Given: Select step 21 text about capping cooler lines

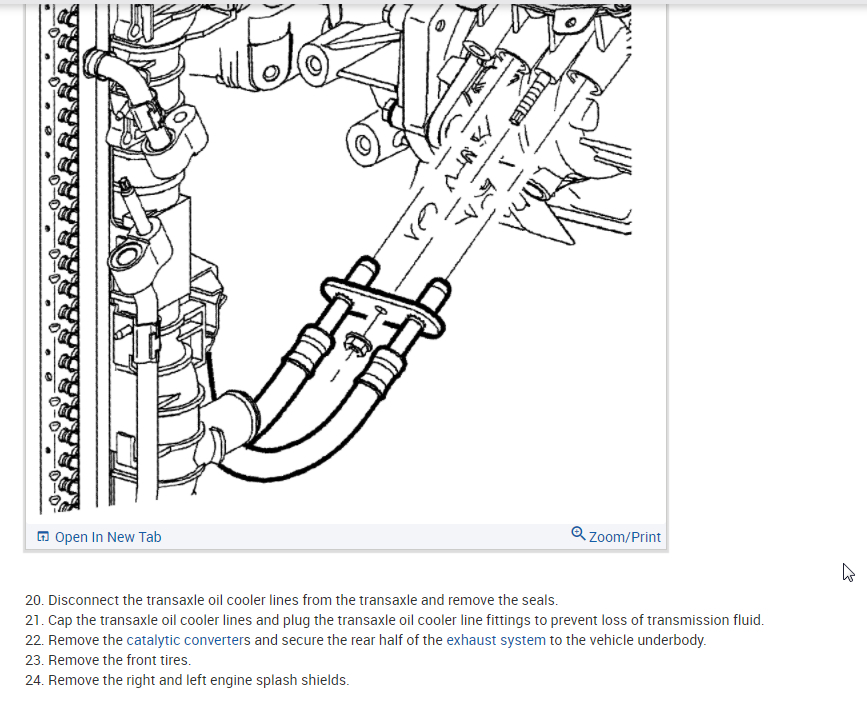Looking at the screenshot, I should [406, 620].
